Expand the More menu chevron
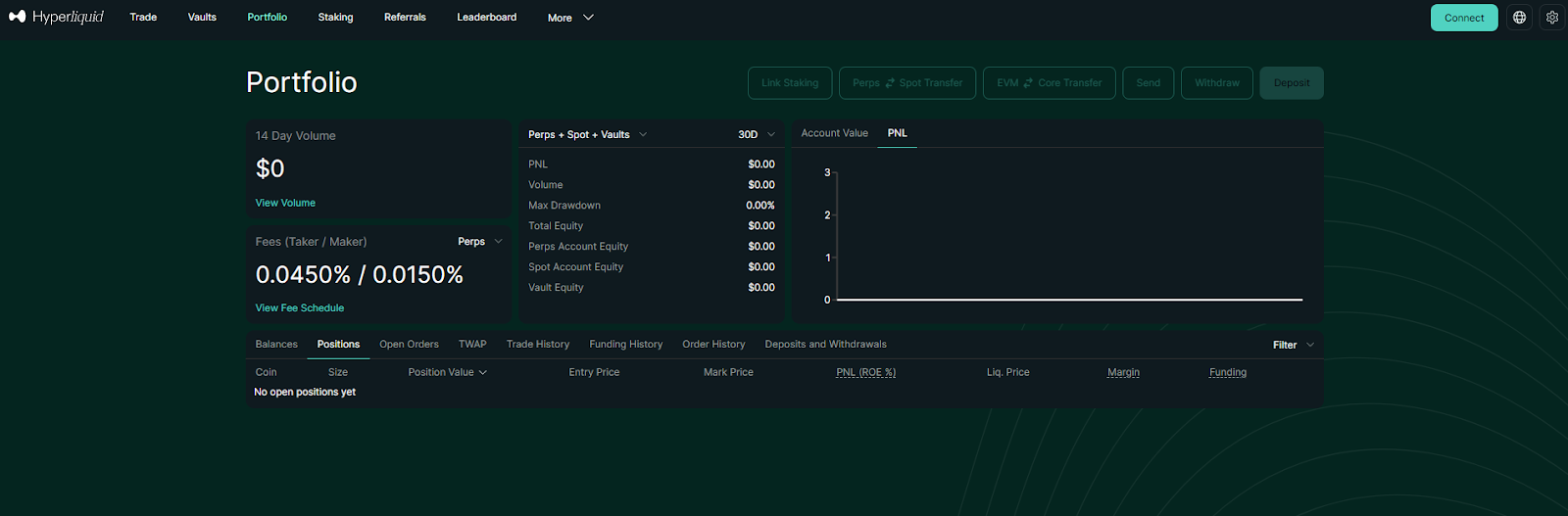The image size is (1568, 516). click(x=588, y=18)
